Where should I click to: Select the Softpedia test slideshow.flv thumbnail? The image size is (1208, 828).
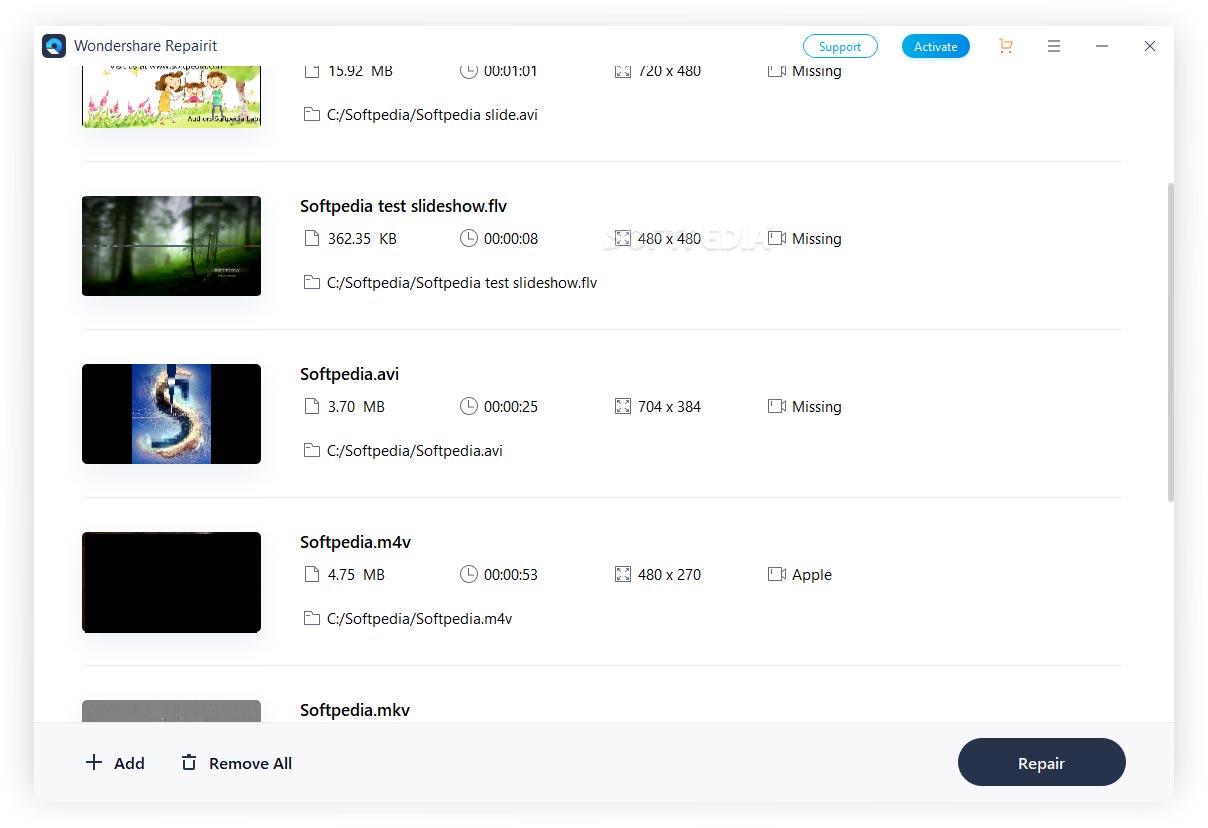(x=171, y=246)
